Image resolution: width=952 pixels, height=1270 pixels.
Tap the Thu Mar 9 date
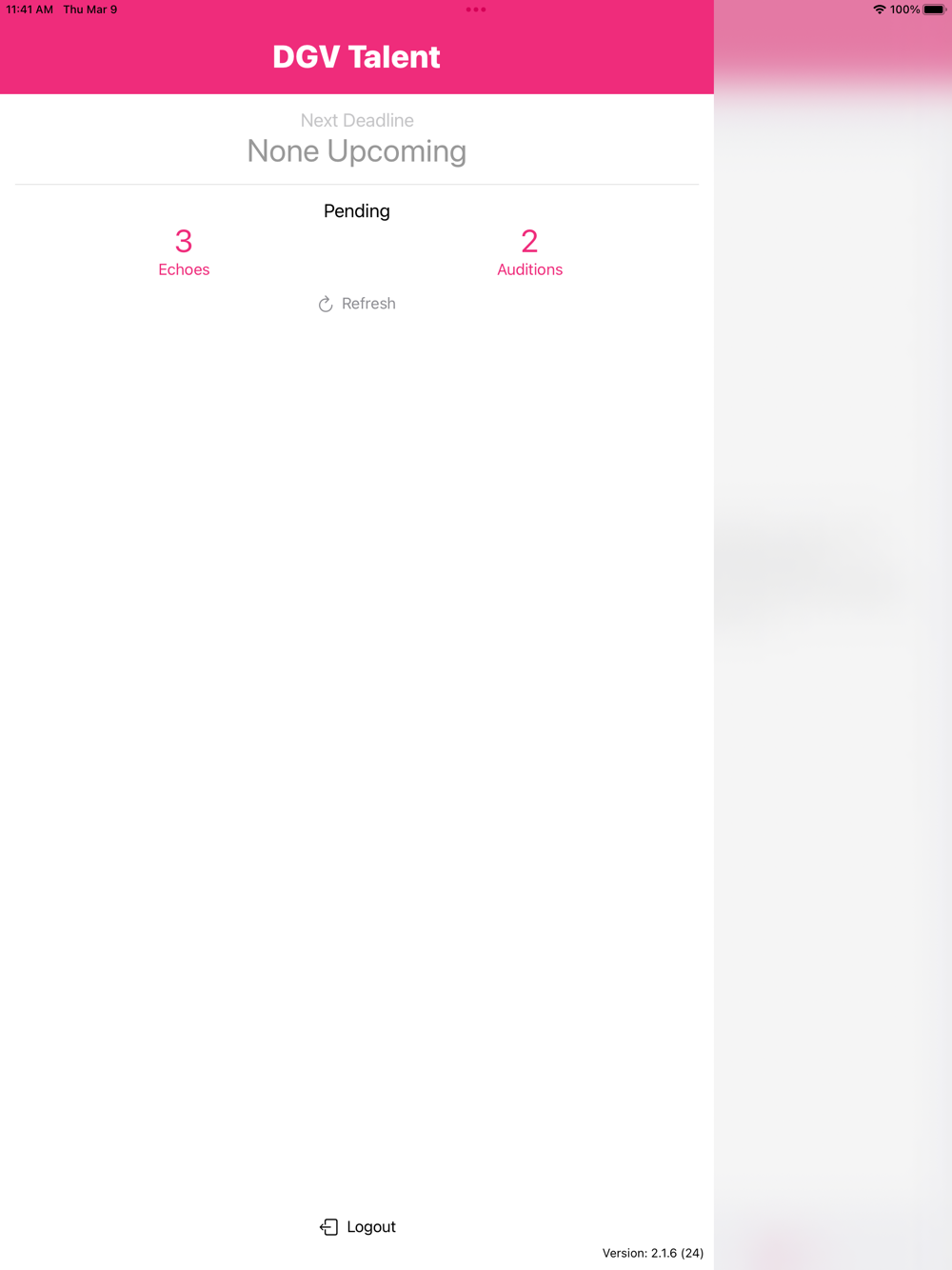(x=90, y=10)
